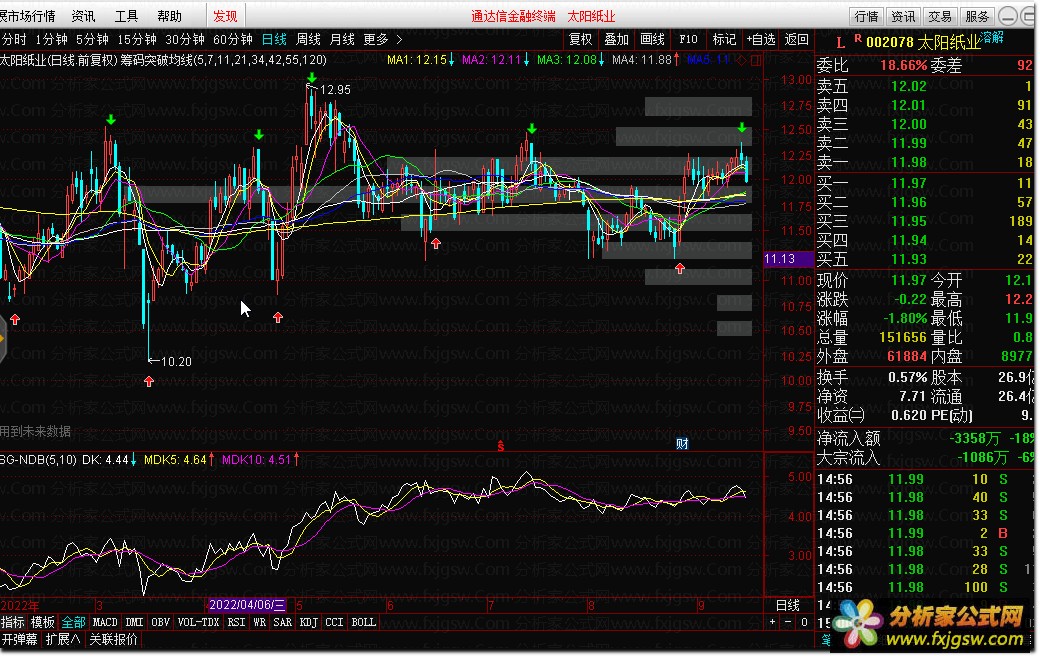Open the 资讯 menu in the top menu bar
Viewport: 1040px width, 656px height.
point(83,16)
